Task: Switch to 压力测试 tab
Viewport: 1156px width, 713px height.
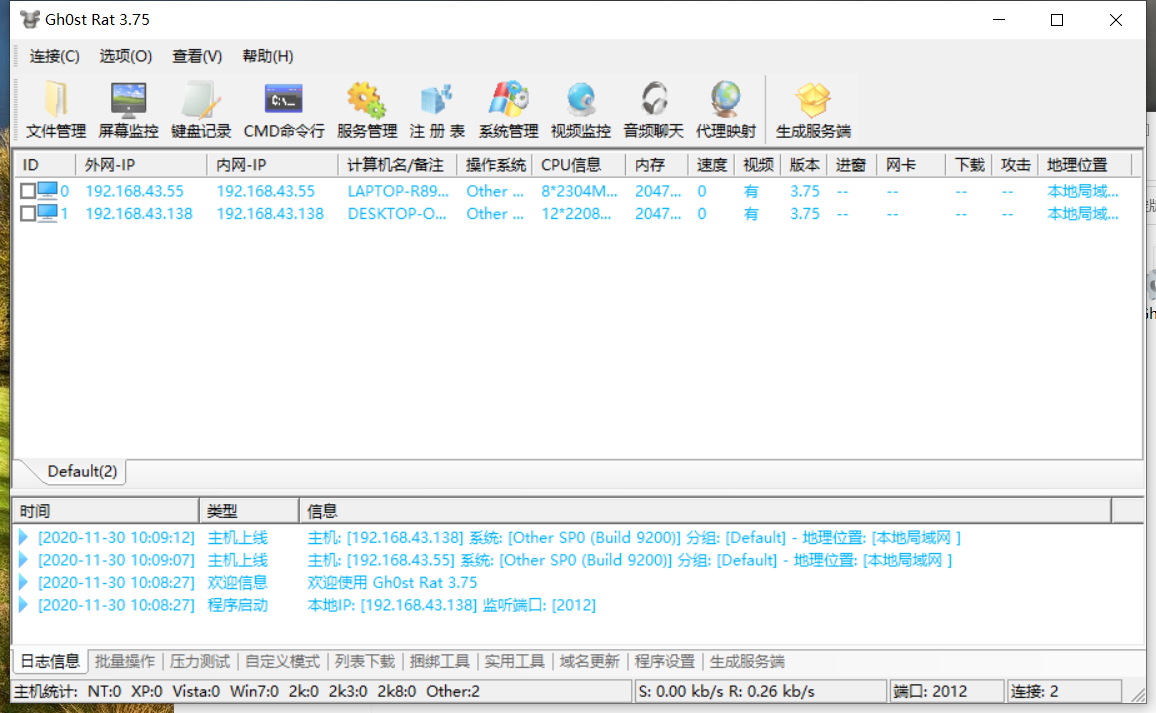Action: [x=200, y=661]
